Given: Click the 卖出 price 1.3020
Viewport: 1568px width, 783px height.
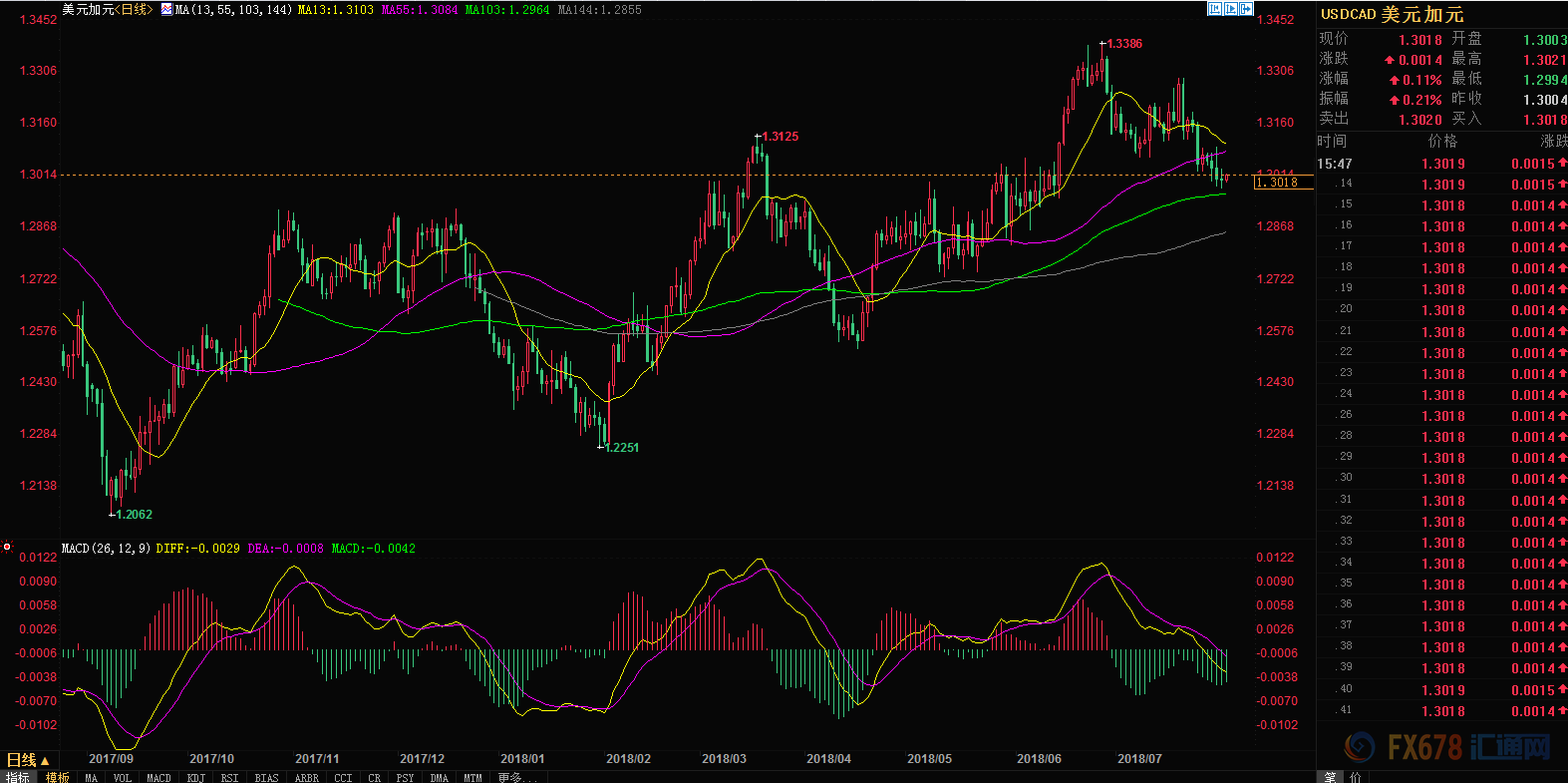Looking at the screenshot, I should pyautogui.click(x=1419, y=120).
